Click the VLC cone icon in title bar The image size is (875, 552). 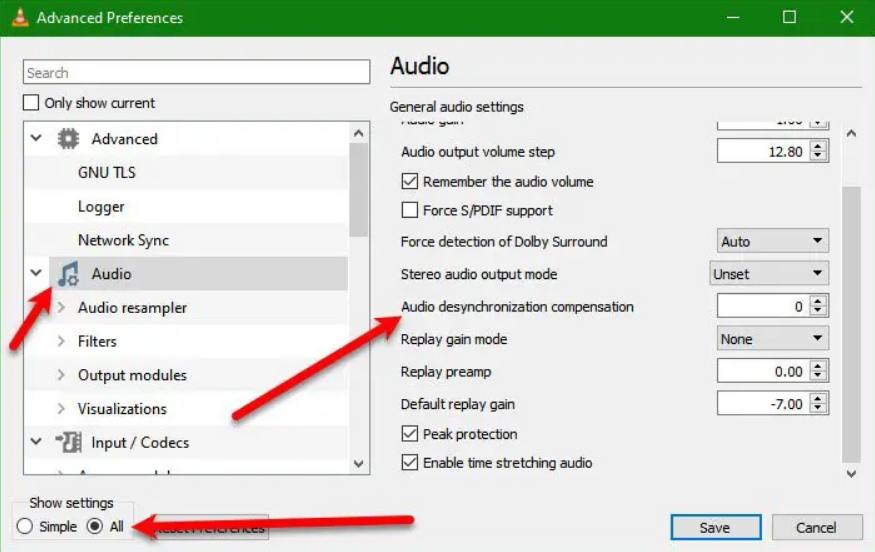(20, 17)
